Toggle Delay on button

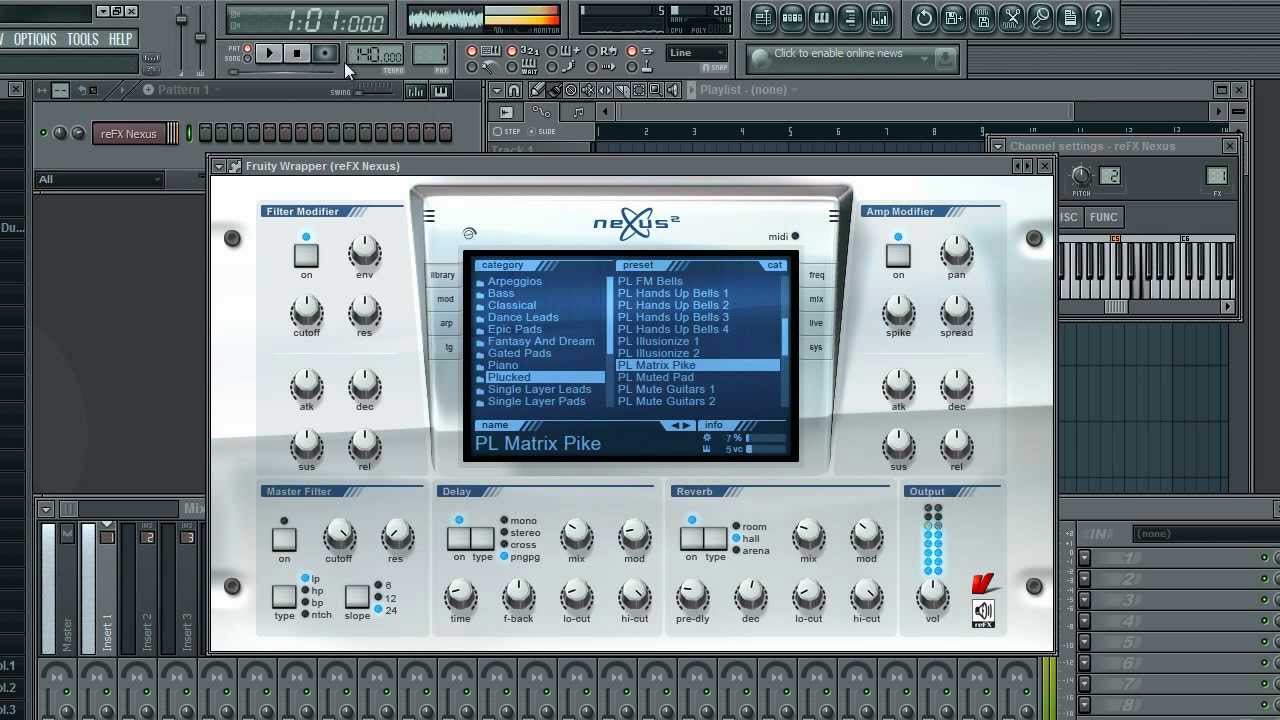[x=459, y=538]
